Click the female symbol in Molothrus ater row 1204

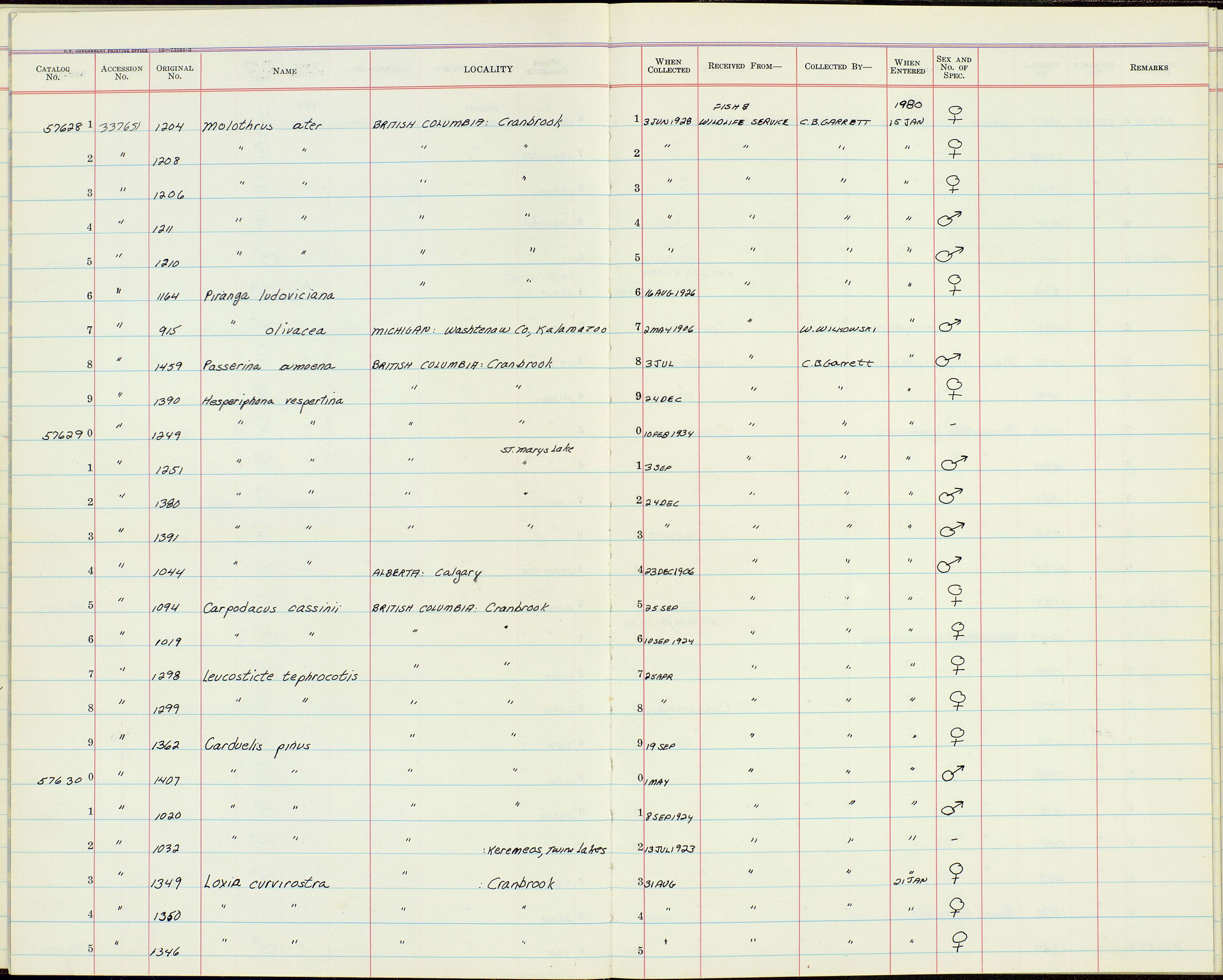tap(956, 115)
